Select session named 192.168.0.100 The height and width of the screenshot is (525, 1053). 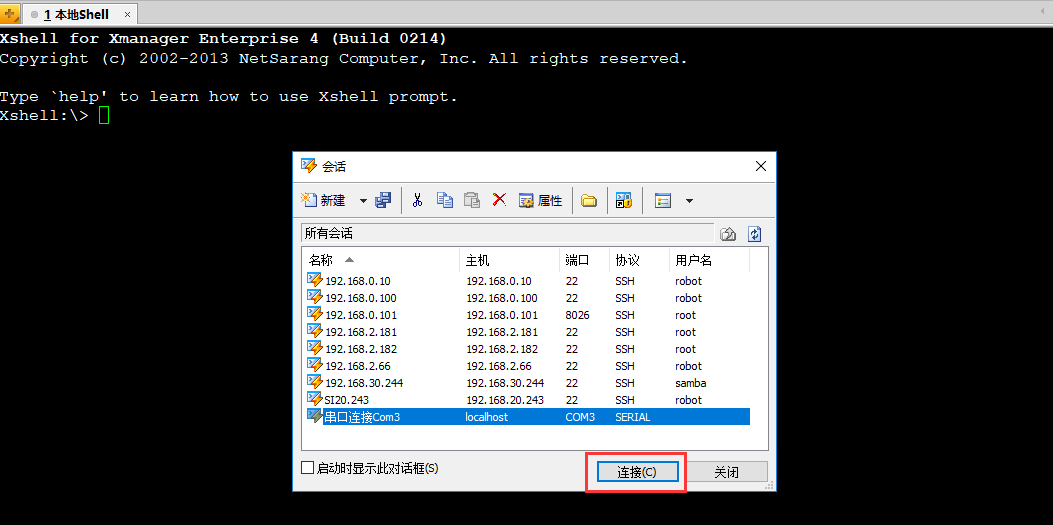pyautogui.click(x=361, y=298)
